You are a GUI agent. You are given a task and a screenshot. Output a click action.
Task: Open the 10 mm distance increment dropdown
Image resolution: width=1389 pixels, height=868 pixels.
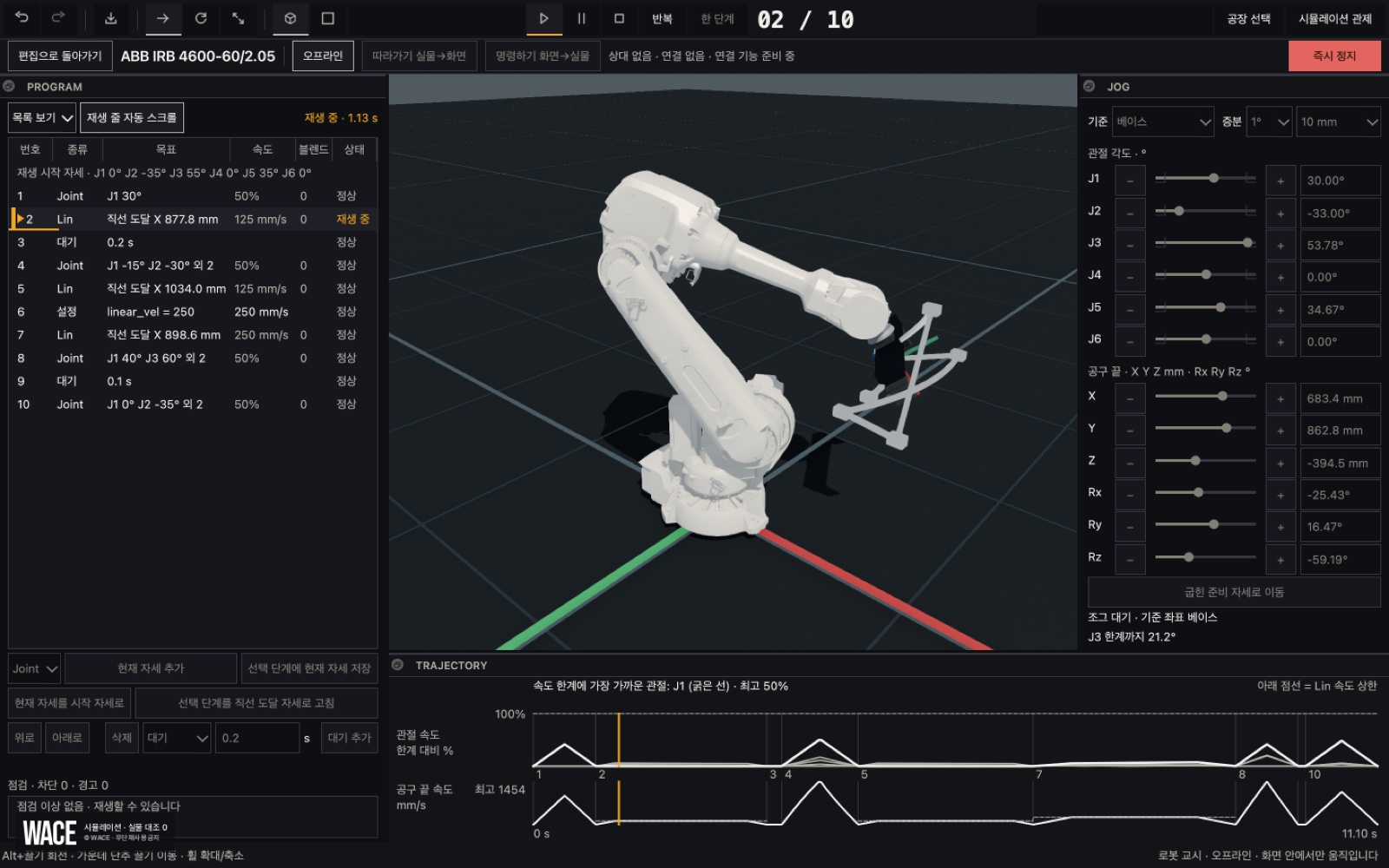click(x=1339, y=122)
